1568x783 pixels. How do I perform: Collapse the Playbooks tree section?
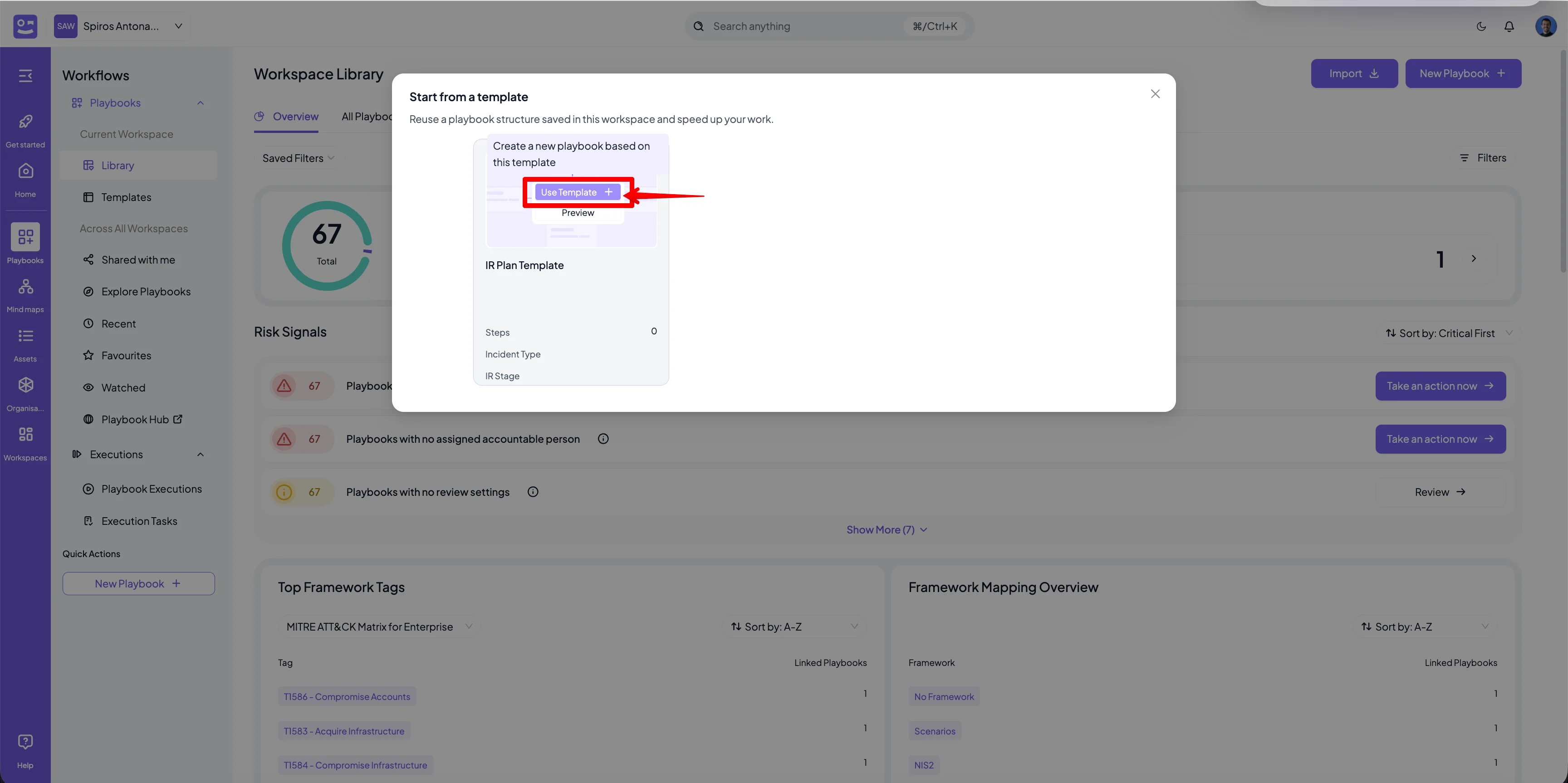(x=200, y=103)
